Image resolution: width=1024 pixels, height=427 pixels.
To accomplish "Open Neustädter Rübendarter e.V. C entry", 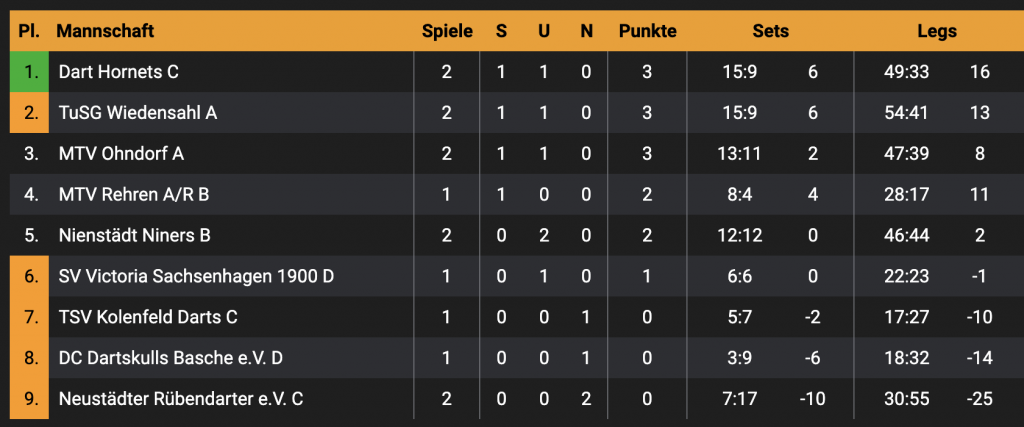I will pos(181,399).
